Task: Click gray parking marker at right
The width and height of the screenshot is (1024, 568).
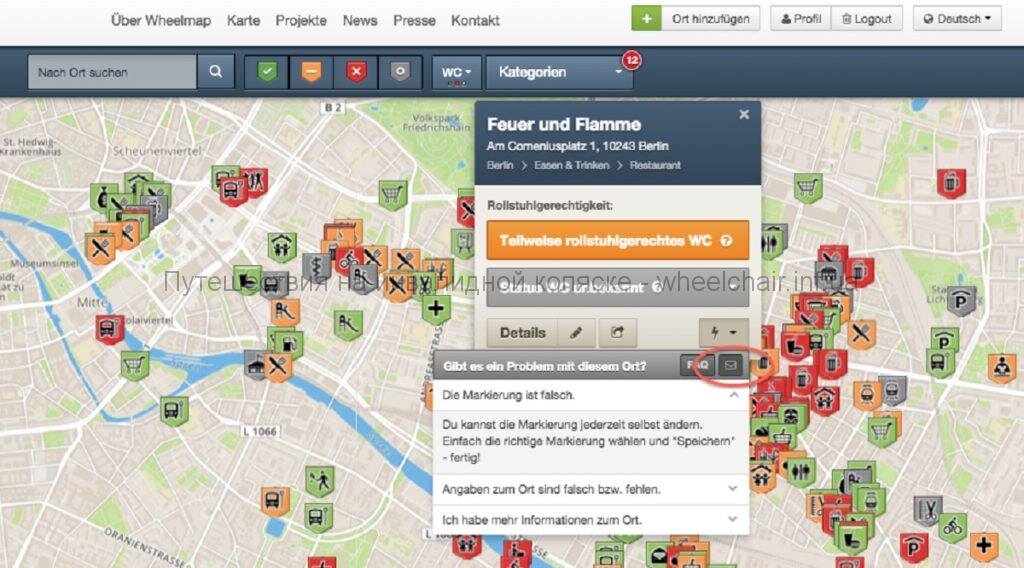Action: click(x=961, y=302)
